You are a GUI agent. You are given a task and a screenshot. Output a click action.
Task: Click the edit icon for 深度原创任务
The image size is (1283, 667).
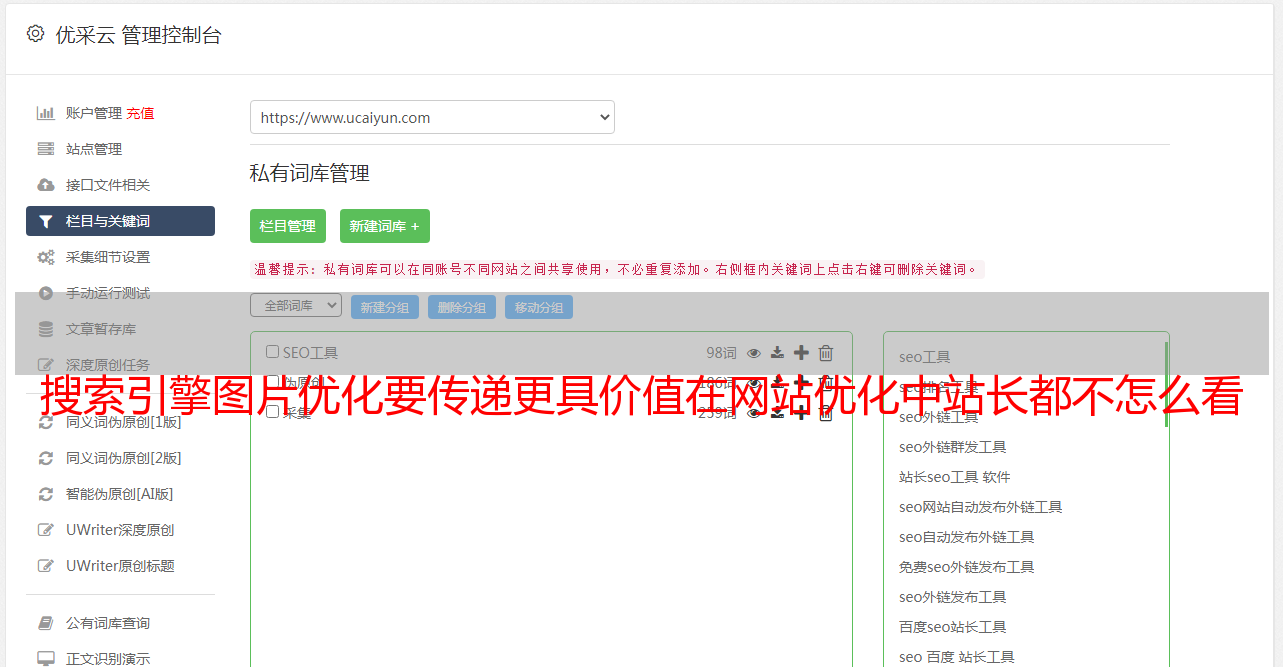pyautogui.click(x=46, y=365)
